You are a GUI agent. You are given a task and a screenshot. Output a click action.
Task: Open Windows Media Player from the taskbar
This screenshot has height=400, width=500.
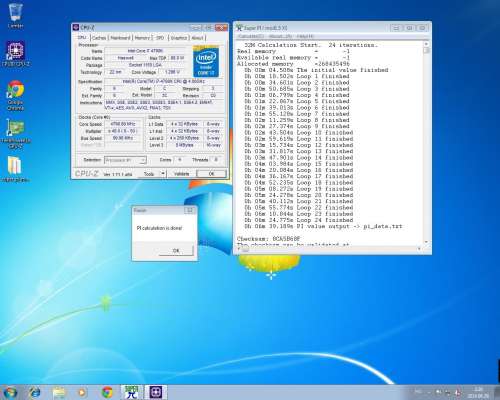click(82, 392)
